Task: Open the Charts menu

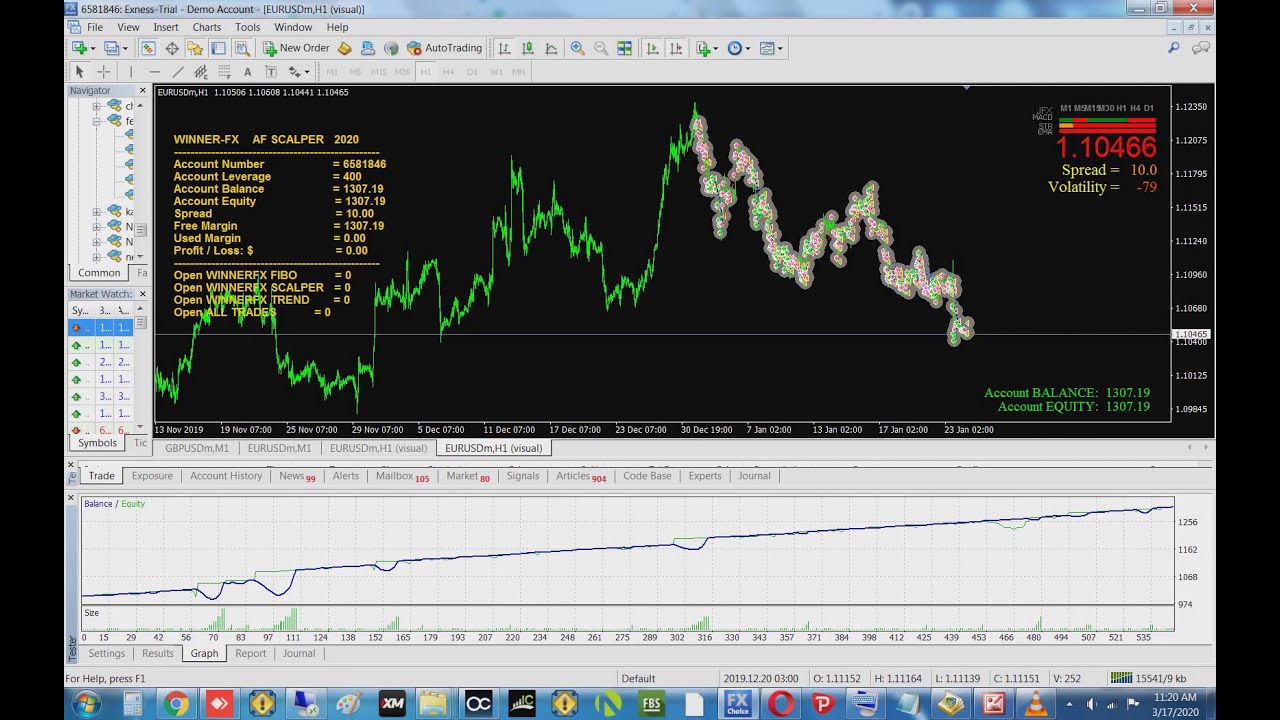Action: [207, 27]
